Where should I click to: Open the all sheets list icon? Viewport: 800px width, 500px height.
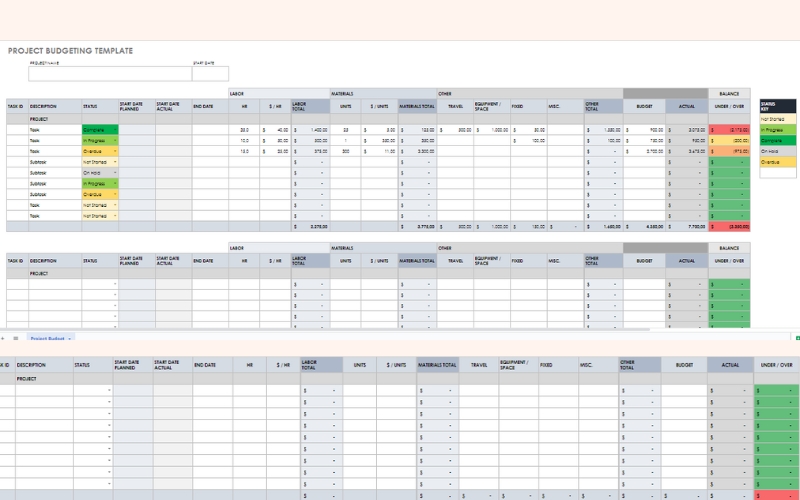coord(16,338)
